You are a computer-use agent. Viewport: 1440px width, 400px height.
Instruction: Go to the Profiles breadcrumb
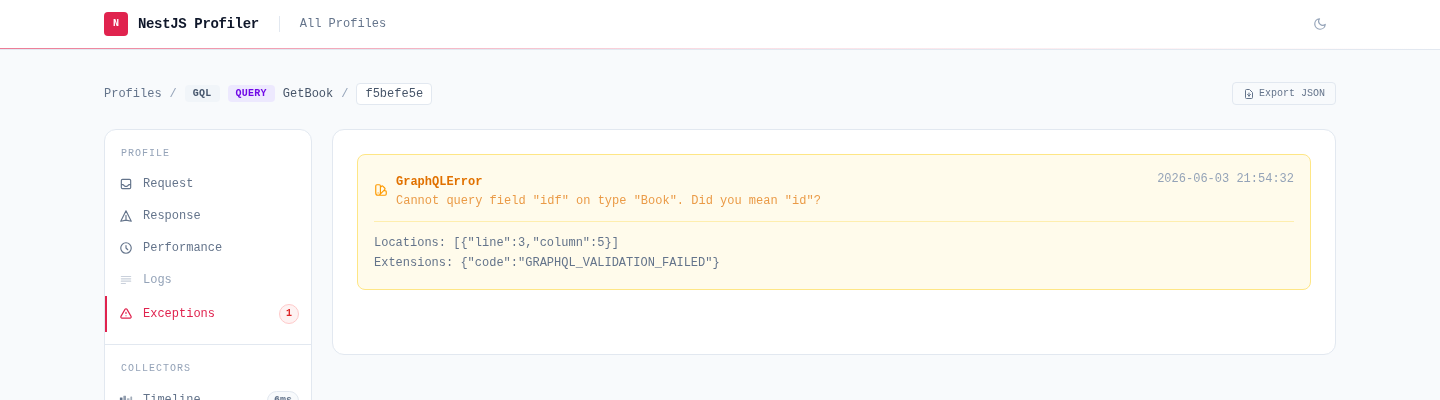pos(133,94)
